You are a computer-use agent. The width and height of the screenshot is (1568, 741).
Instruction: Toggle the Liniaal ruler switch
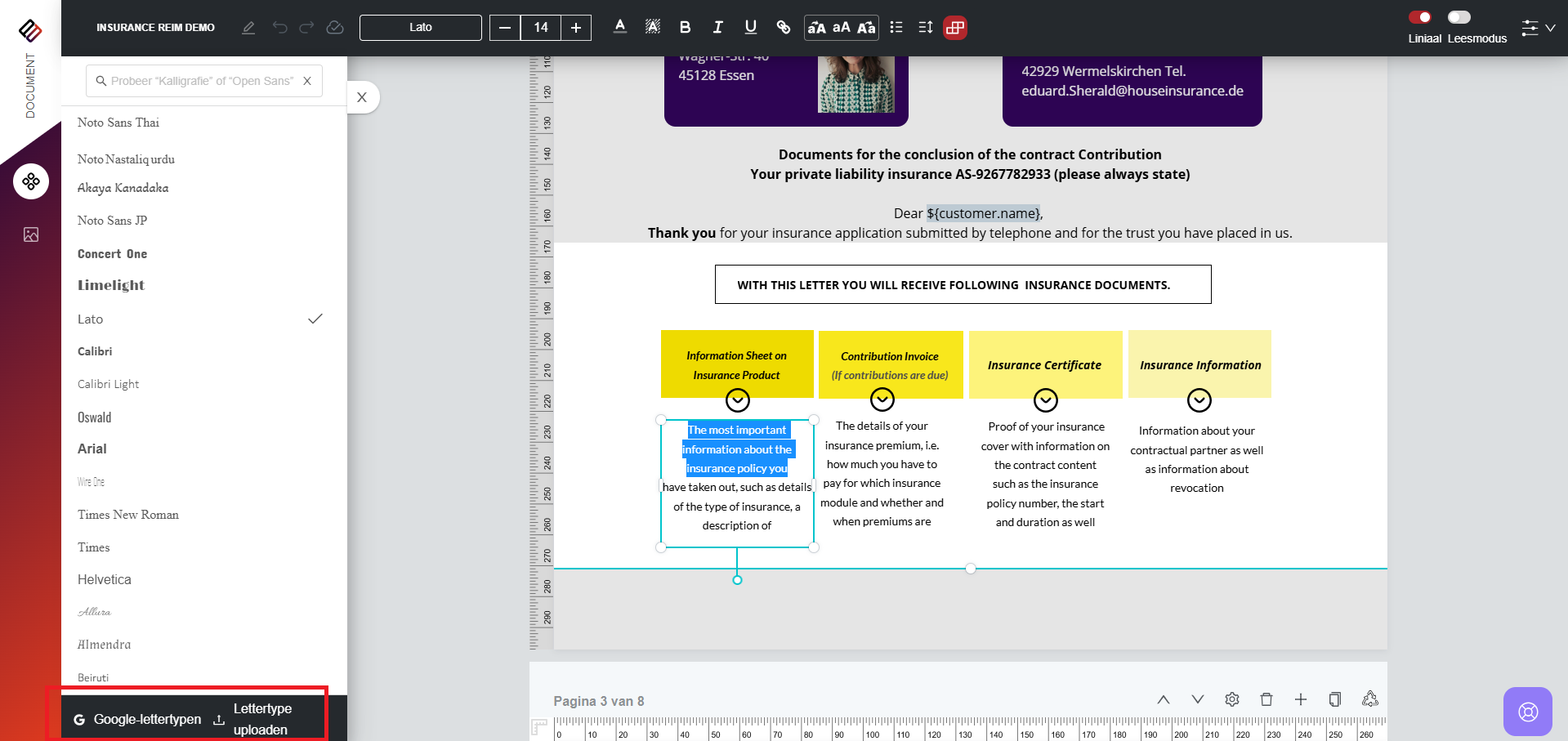(1420, 17)
